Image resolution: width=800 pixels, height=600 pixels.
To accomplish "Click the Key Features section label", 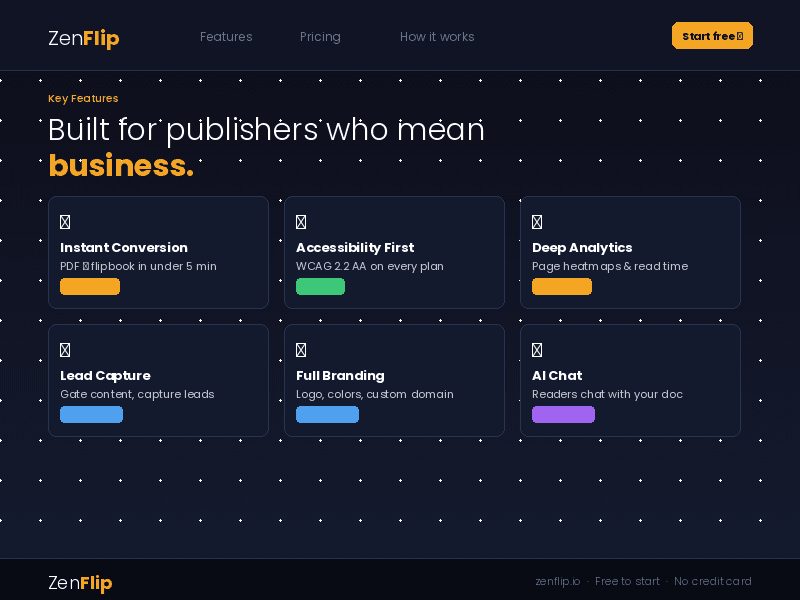I will click(x=83, y=98).
